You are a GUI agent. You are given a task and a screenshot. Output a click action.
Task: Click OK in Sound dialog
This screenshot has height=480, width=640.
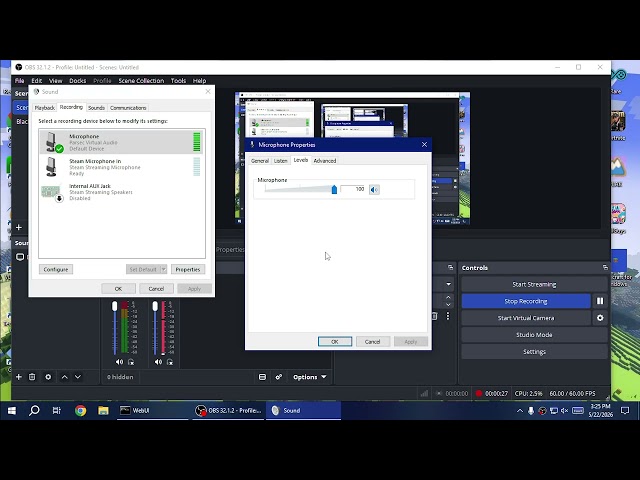click(x=118, y=289)
